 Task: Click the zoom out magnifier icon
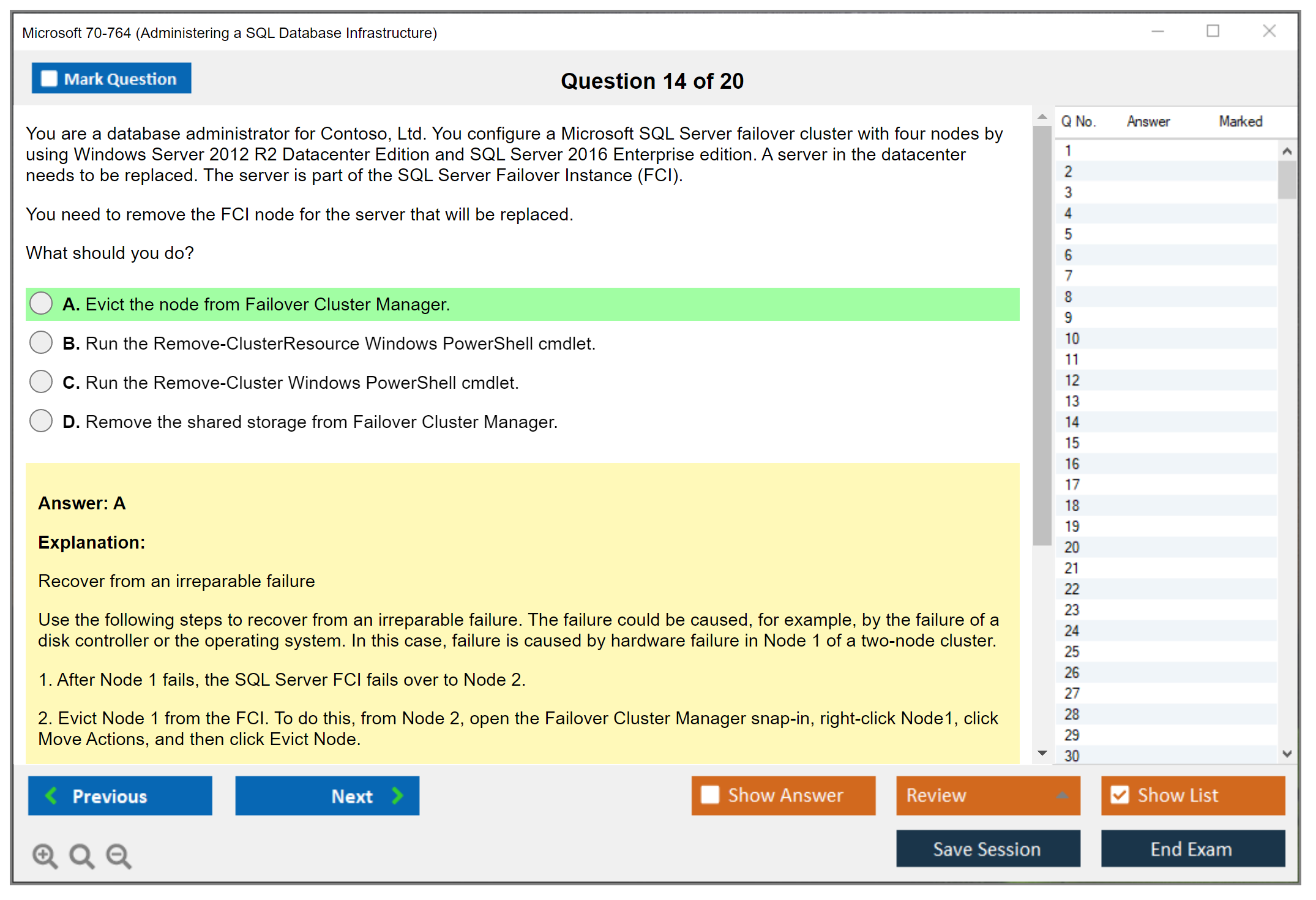coord(119,855)
